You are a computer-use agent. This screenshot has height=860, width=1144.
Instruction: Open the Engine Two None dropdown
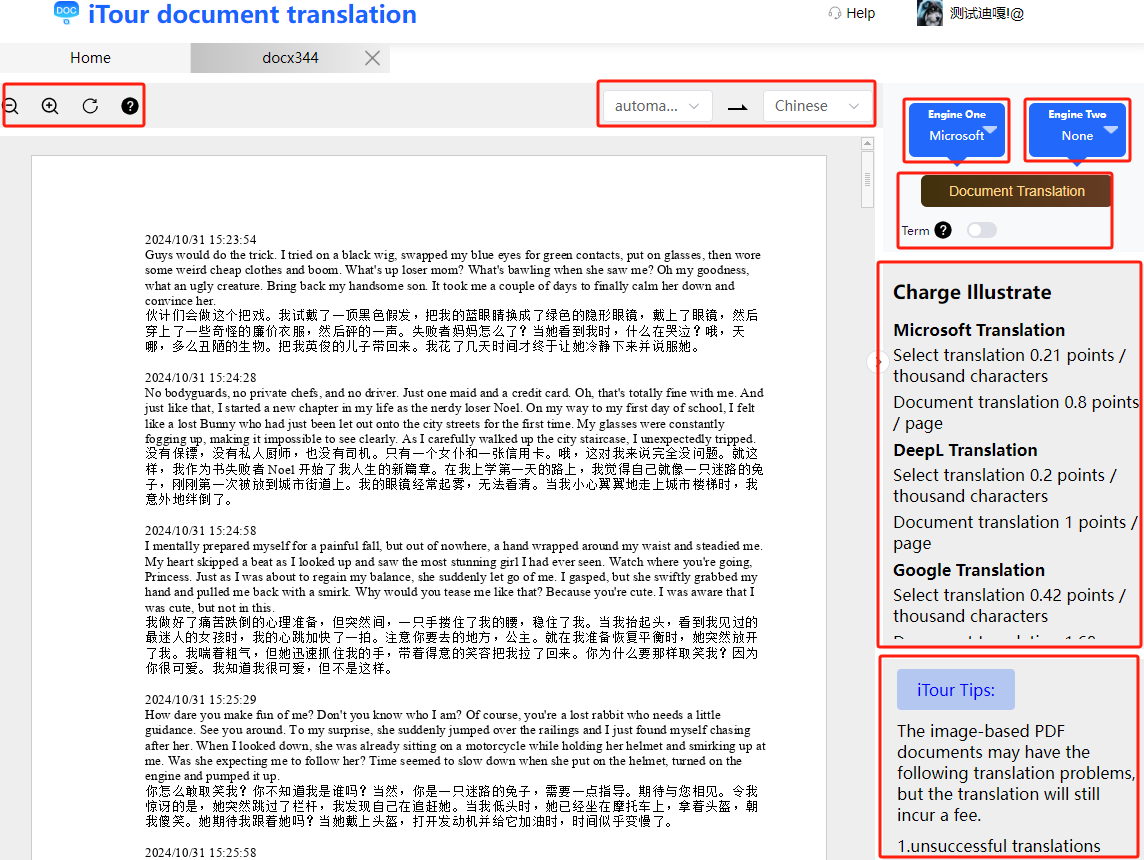click(x=1077, y=131)
